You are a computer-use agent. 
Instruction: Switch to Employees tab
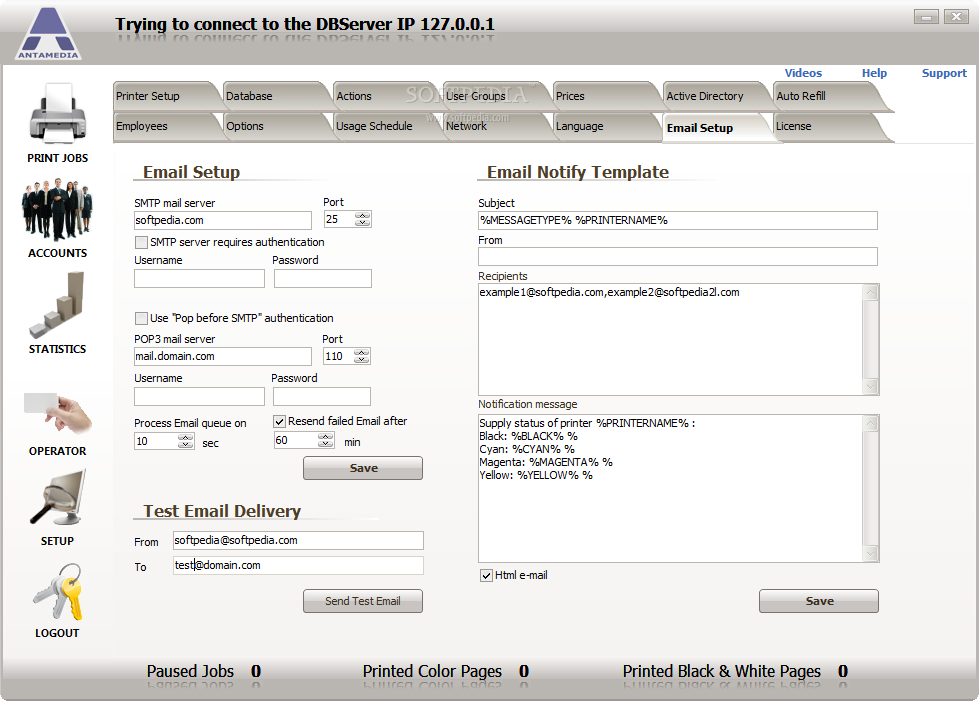click(166, 126)
